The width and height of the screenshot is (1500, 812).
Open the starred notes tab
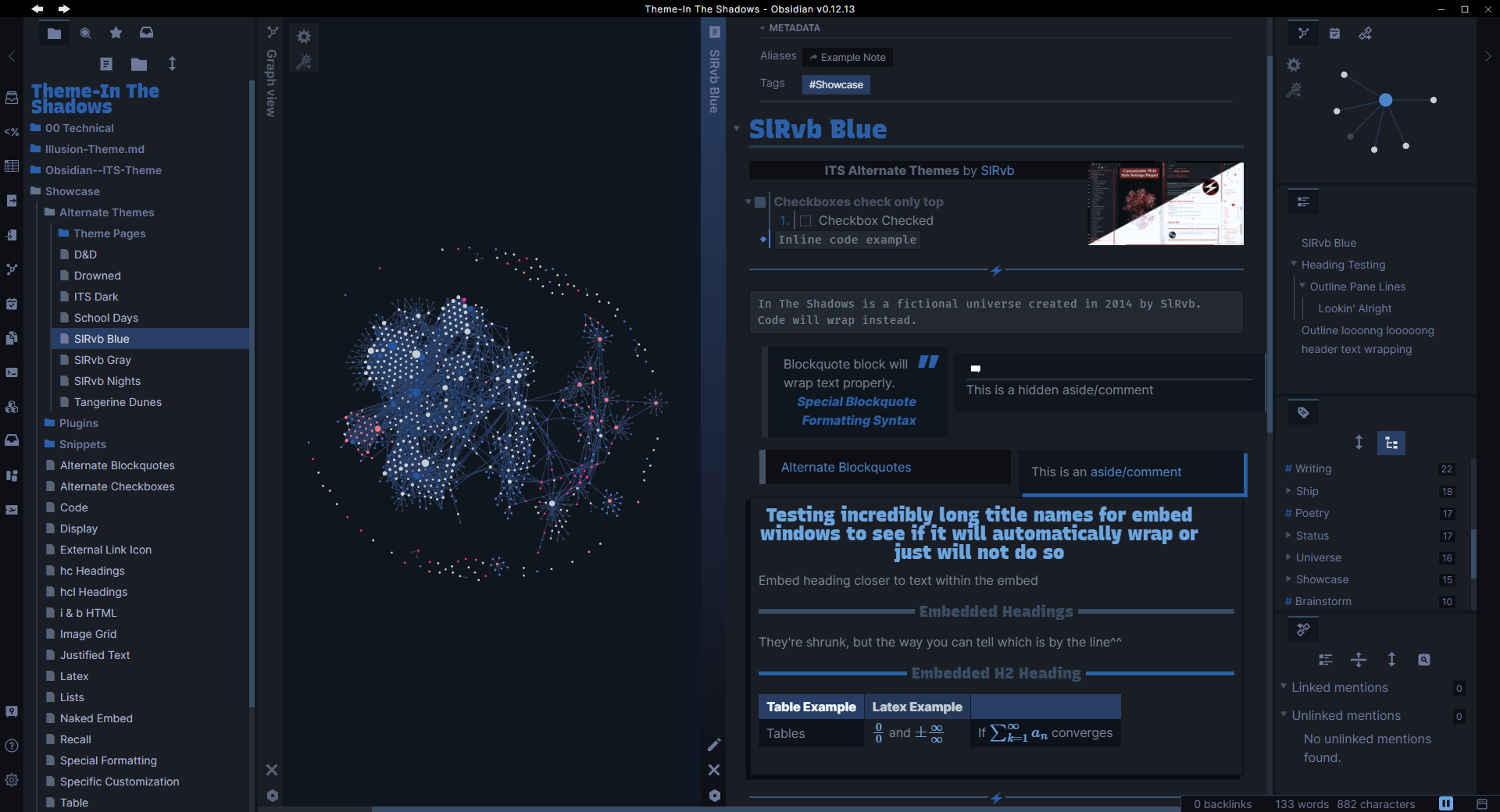pos(116,33)
